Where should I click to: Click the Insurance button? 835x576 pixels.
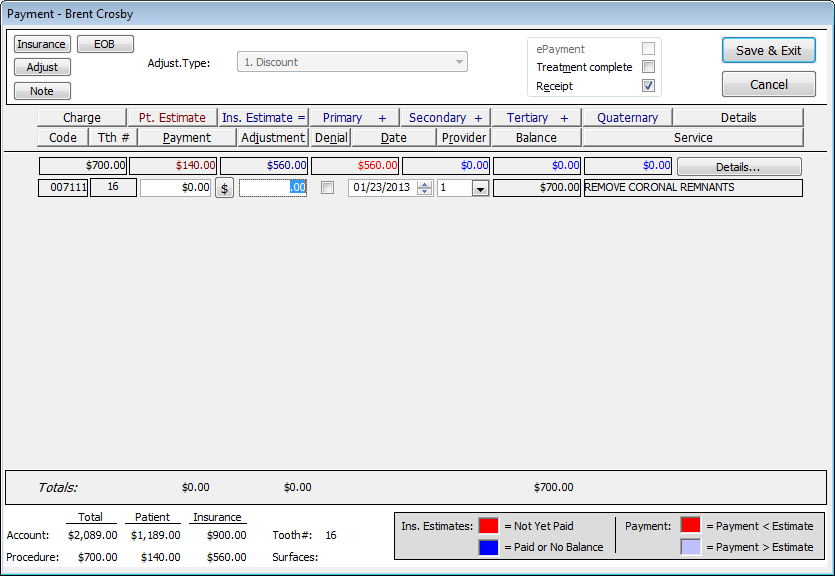click(42, 44)
